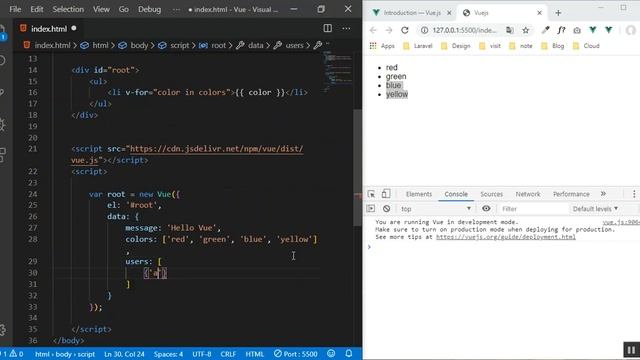Click the Chrome address bar
Screen dimensions: 640x360
point(465,30)
